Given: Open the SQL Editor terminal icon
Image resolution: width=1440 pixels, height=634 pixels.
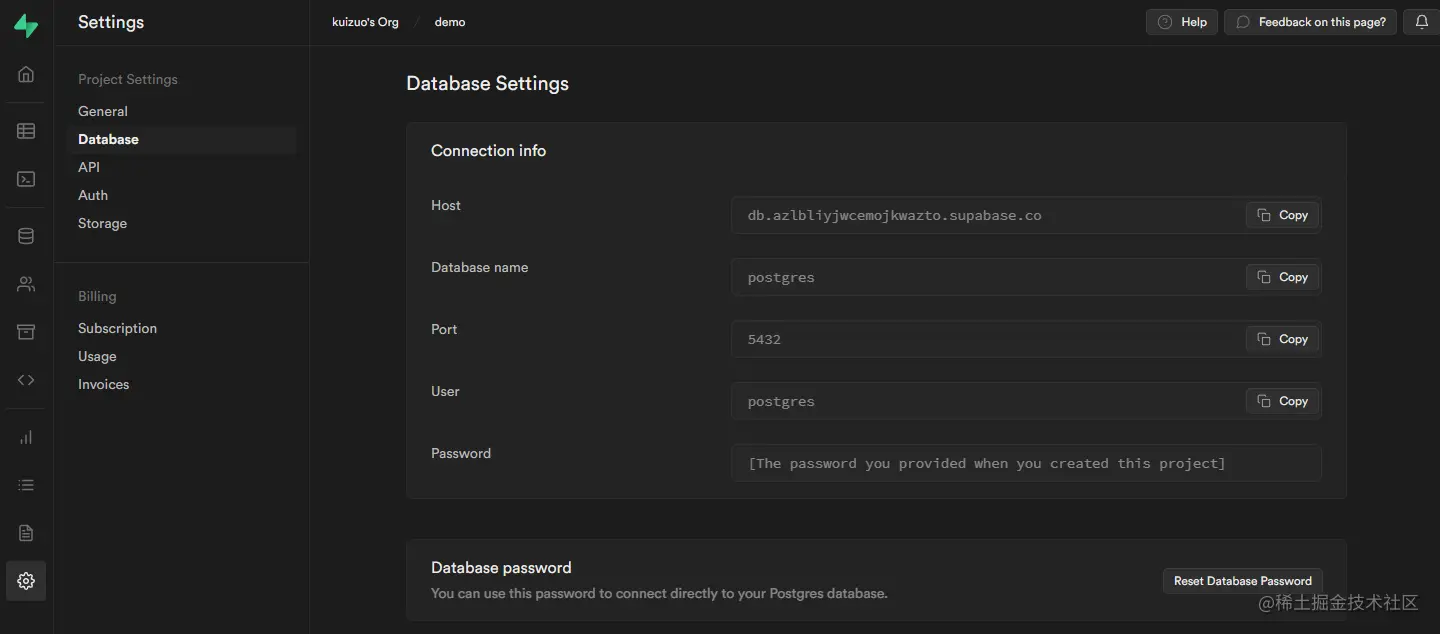Looking at the screenshot, I should click(x=26, y=179).
